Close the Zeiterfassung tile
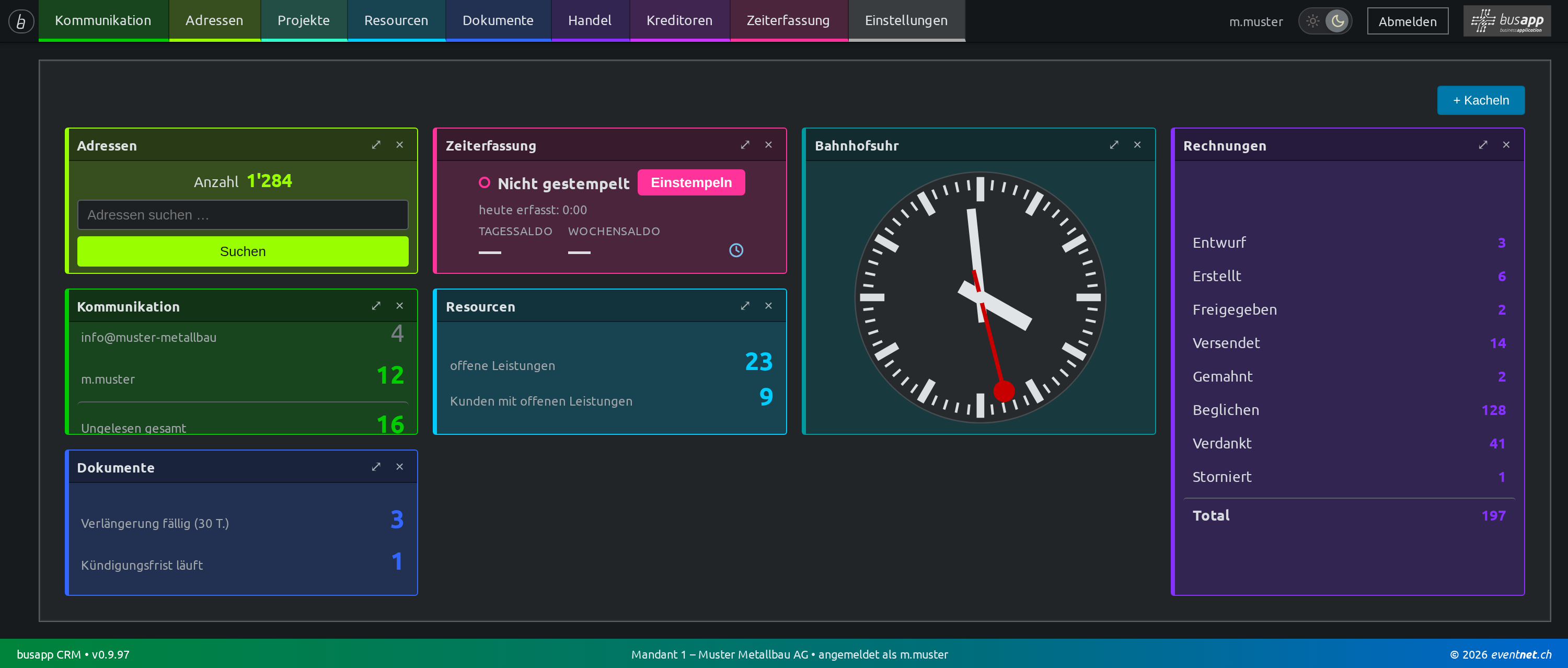1568x668 pixels. tap(768, 145)
